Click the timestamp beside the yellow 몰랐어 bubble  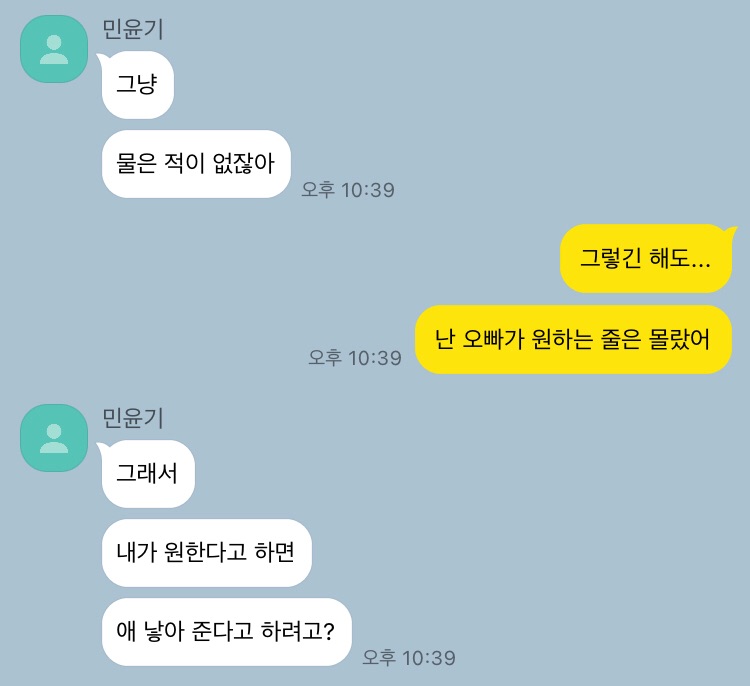click(x=355, y=358)
